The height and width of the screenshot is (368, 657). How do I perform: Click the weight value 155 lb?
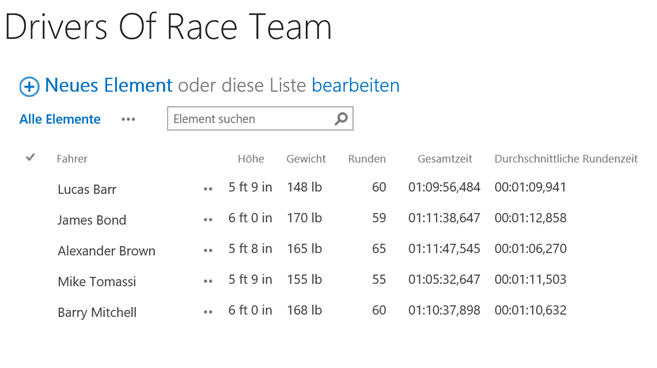(x=305, y=279)
